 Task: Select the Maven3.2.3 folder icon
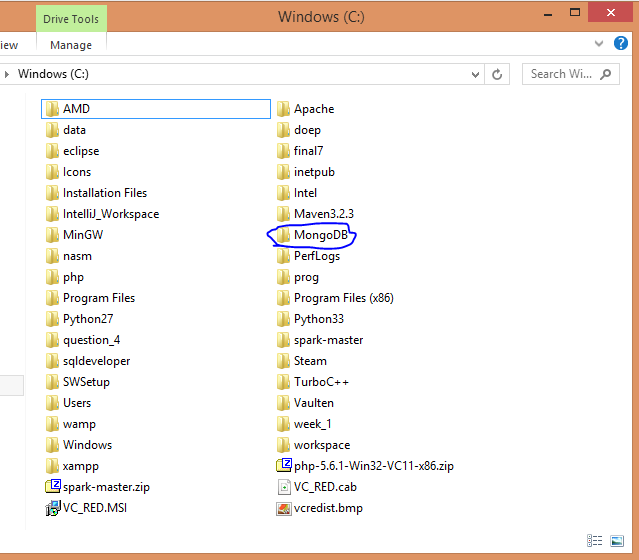(283, 214)
